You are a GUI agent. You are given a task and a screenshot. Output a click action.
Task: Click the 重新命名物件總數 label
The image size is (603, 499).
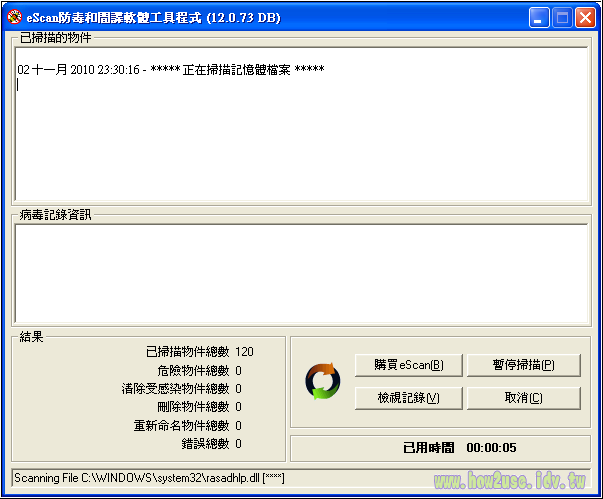point(182,426)
